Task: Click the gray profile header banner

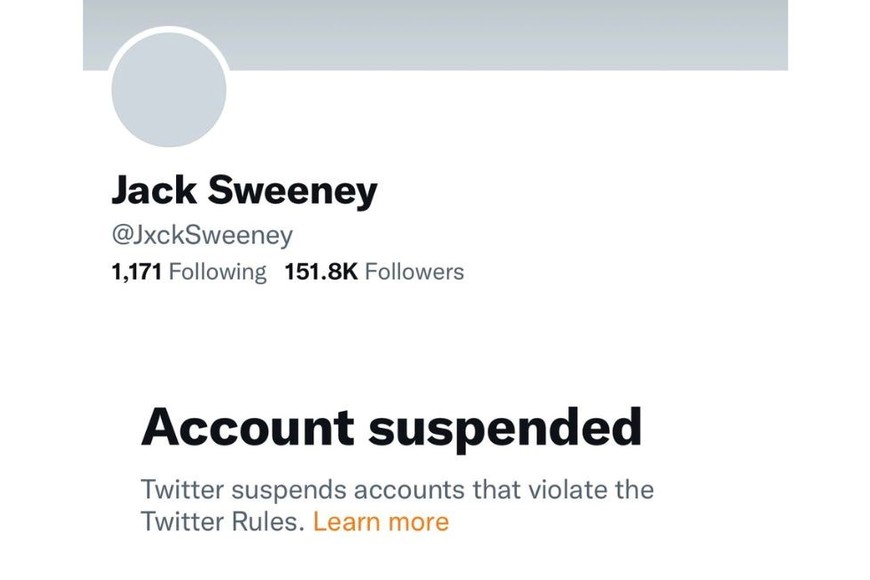Action: pyautogui.click(x=500, y=35)
